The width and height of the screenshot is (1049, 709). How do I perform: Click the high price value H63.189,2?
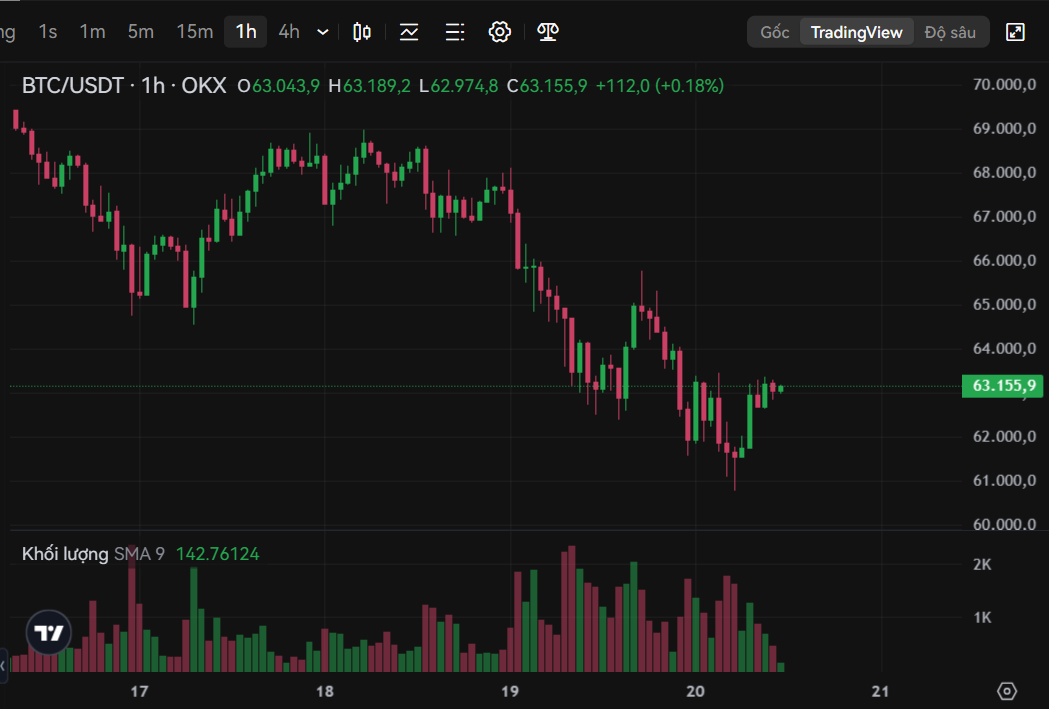click(369, 86)
